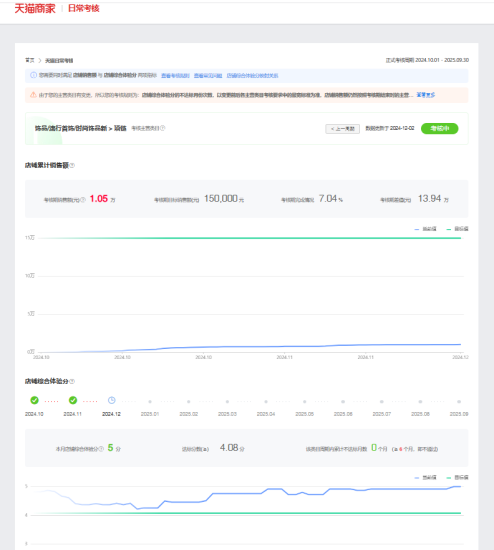Image resolution: width=494 pixels, height=550 pixels.
Task: Select the 2025.06 month marker dot
Action: click(343, 401)
